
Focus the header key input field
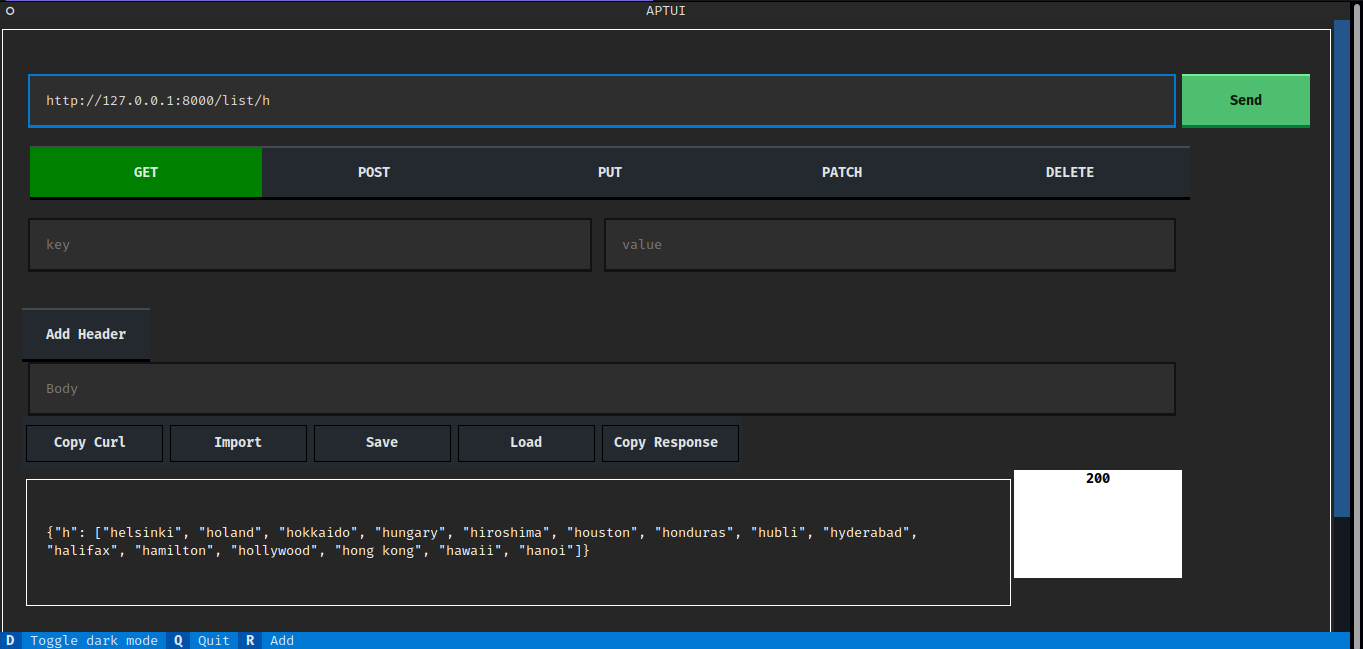(x=310, y=245)
